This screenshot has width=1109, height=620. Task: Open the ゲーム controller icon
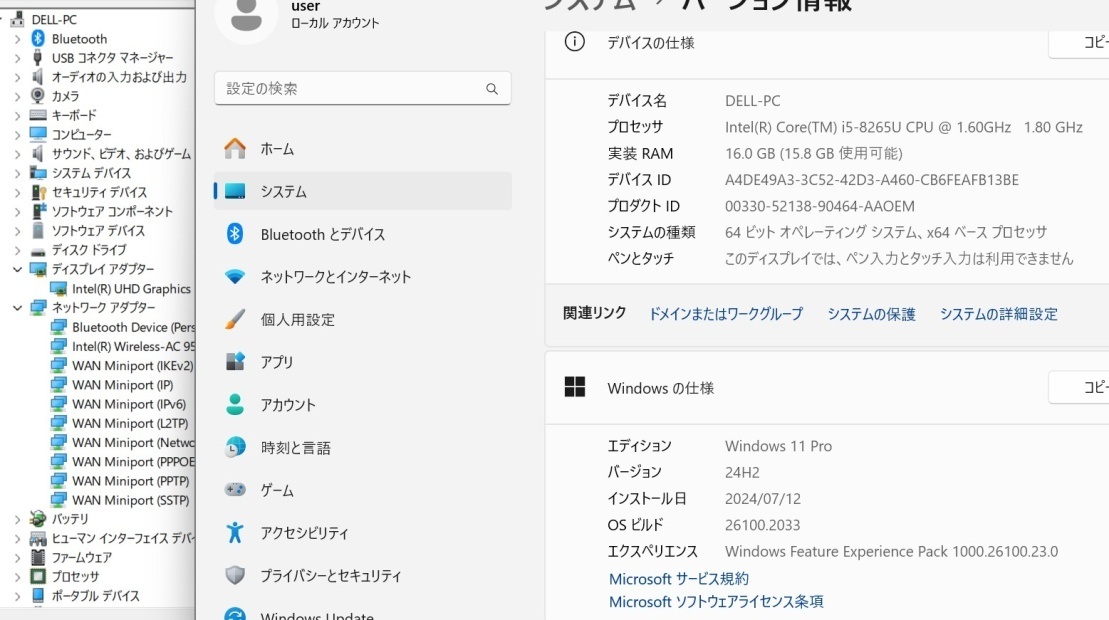pos(235,489)
